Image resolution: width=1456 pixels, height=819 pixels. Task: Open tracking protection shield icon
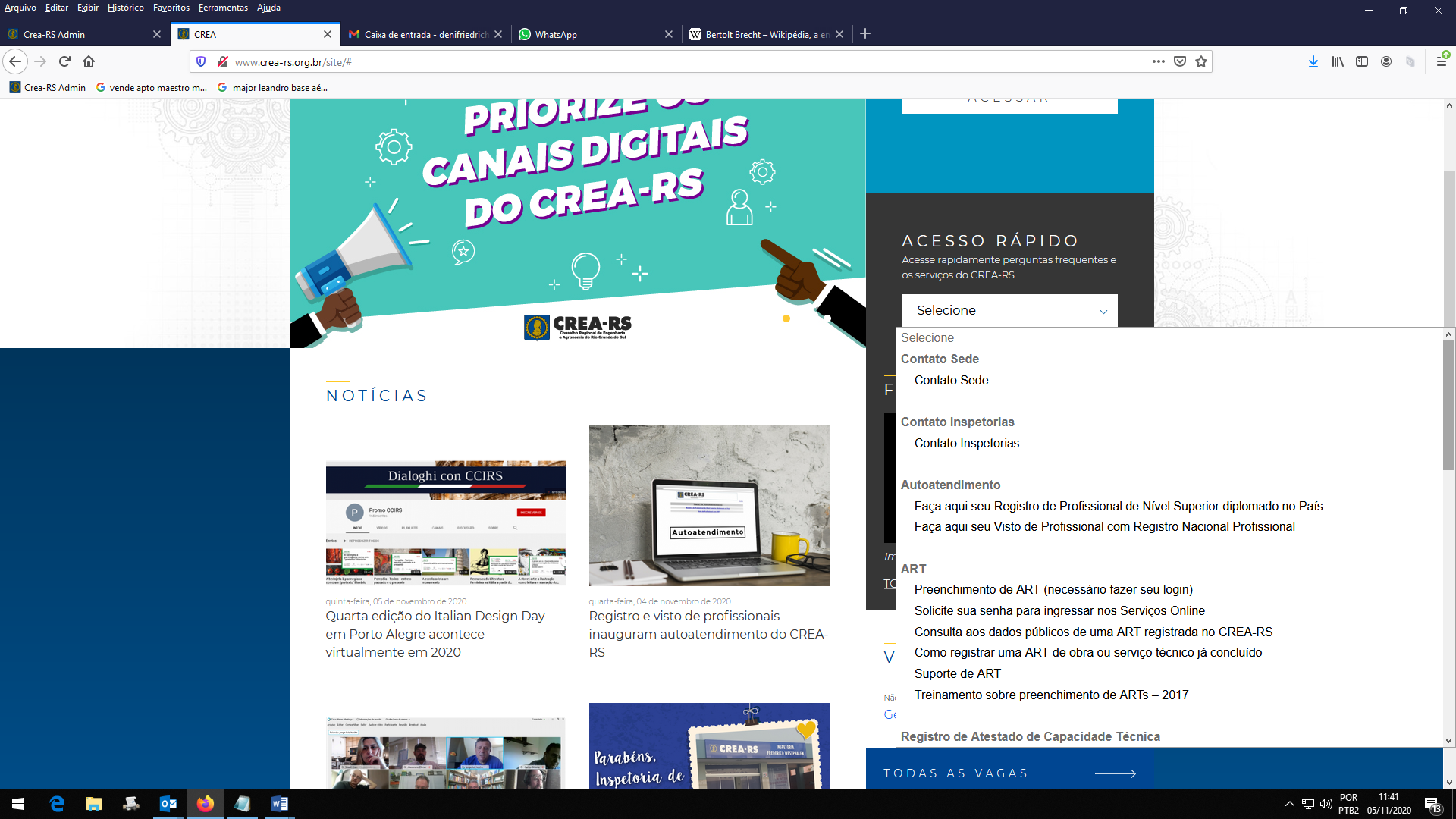[x=201, y=61]
